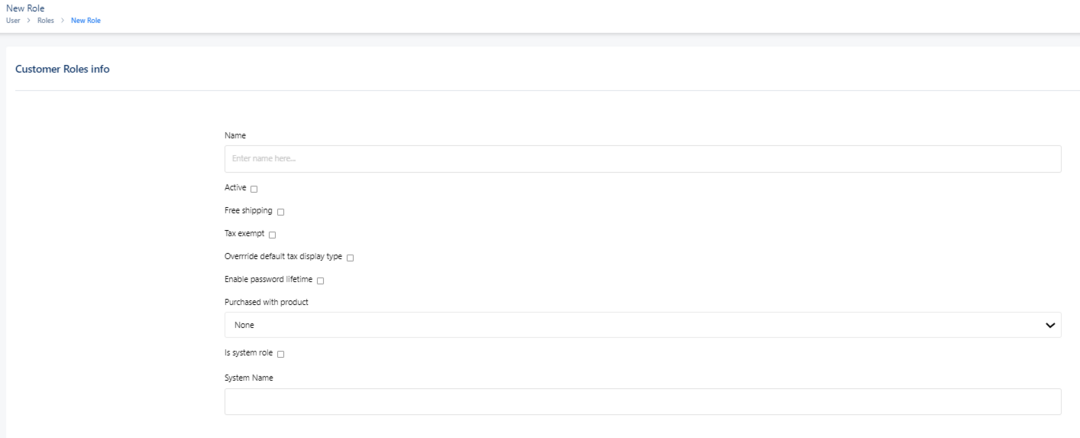The width and height of the screenshot is (1080, 438).
Task: Click the Customer Roles info heading
Action: point(63,69)
